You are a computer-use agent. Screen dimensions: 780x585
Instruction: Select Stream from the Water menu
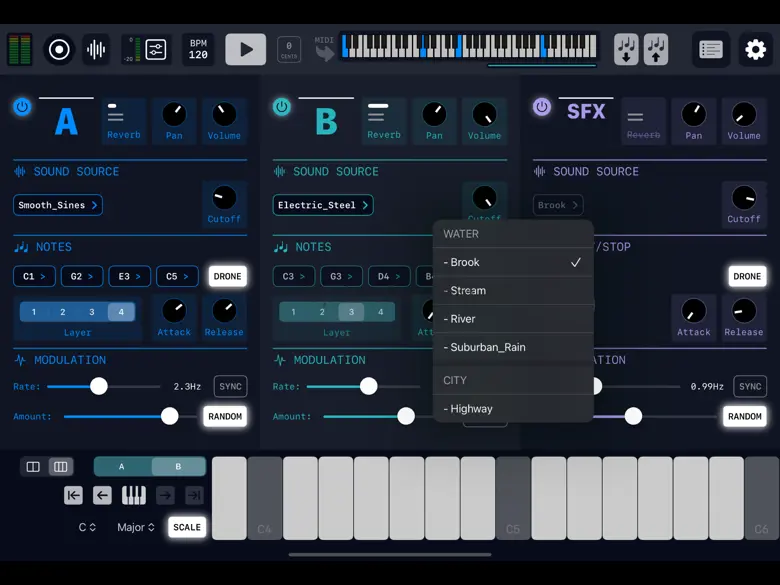pos(513,291)
